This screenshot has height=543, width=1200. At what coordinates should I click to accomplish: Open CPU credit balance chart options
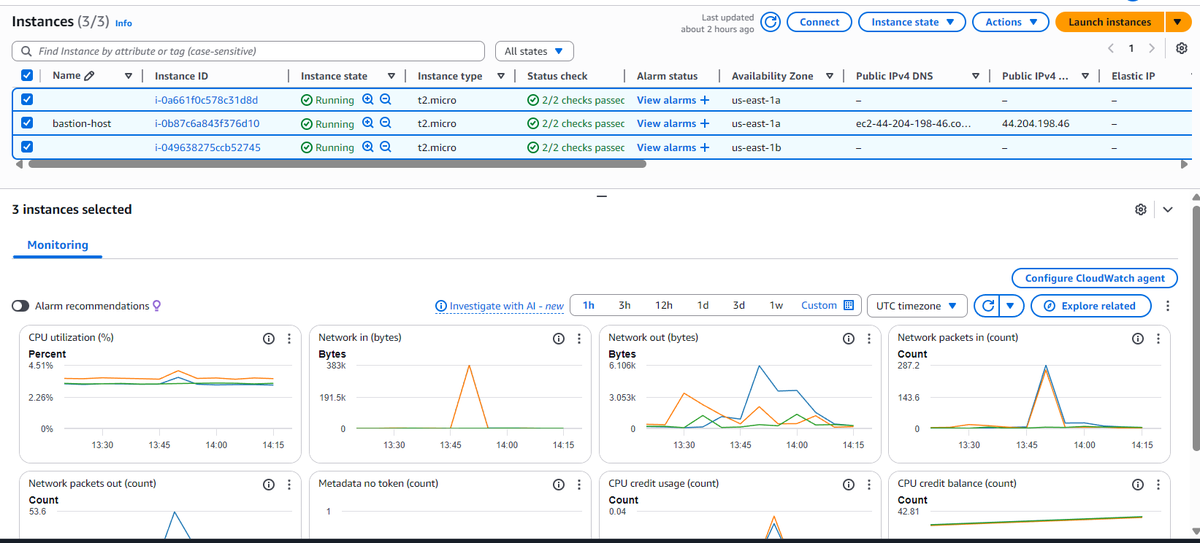[1159, 485]
